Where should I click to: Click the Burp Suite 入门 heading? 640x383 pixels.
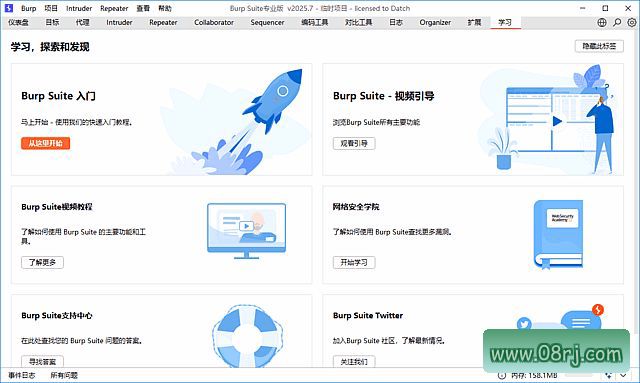click(x=58, y=96)
